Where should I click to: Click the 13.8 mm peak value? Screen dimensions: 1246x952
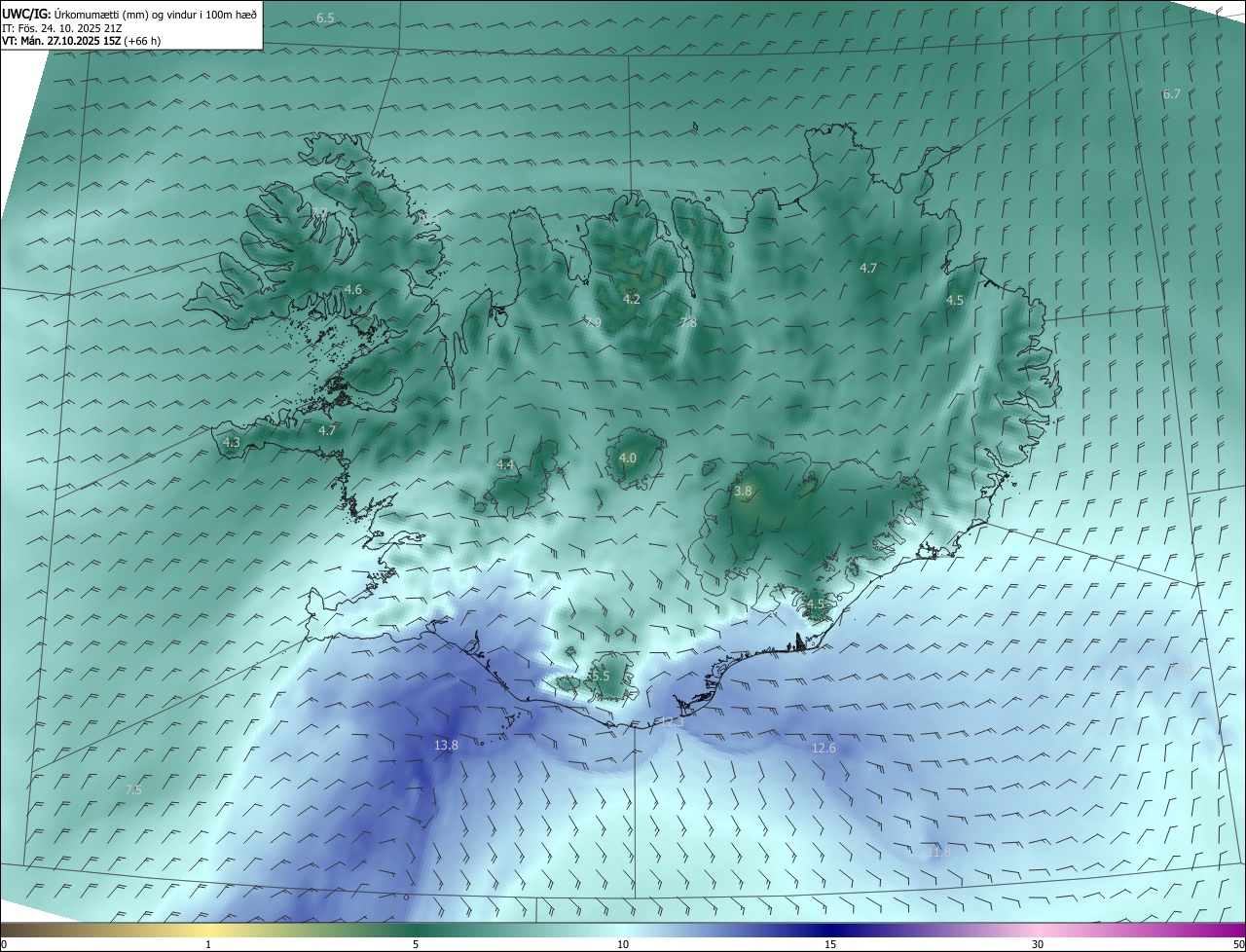coord(446,745)
